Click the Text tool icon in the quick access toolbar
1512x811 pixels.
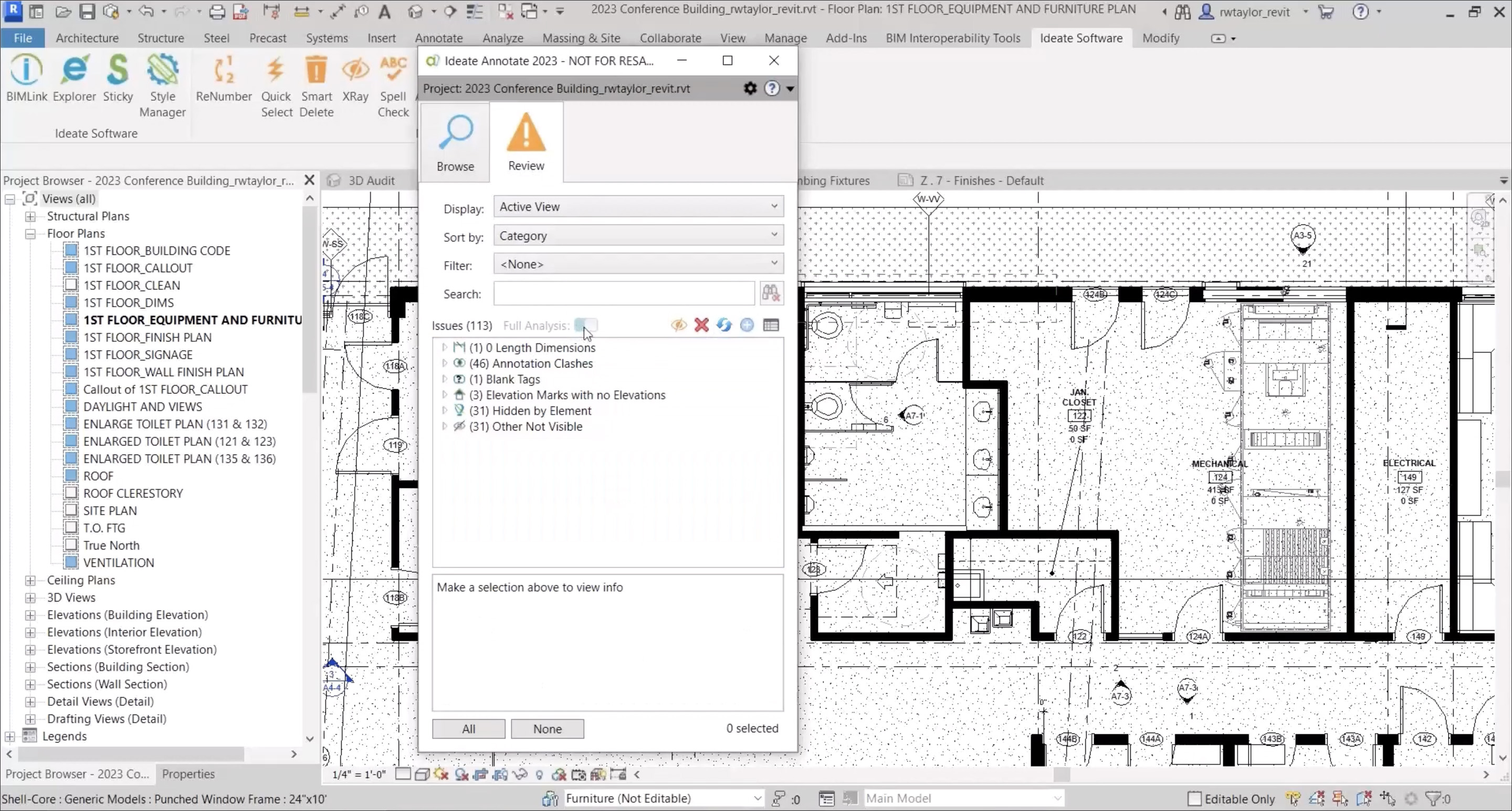click(384, 11)
